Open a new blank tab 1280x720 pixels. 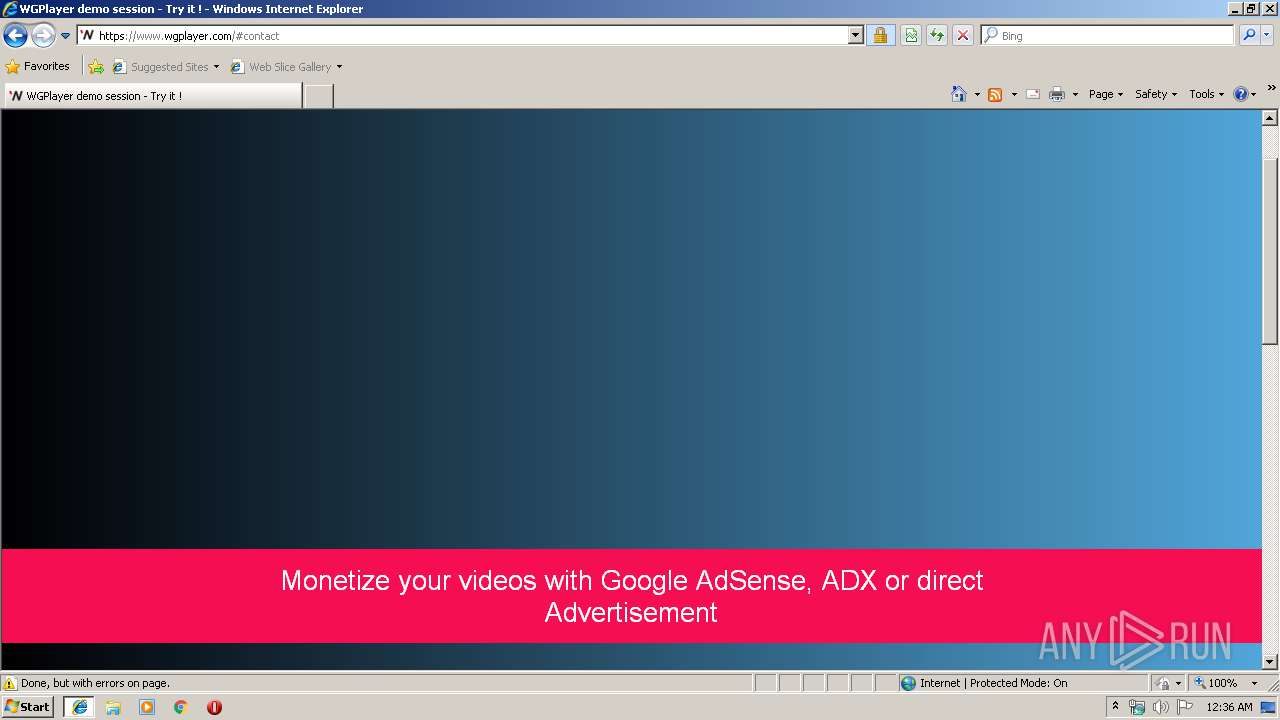[318, 96]
